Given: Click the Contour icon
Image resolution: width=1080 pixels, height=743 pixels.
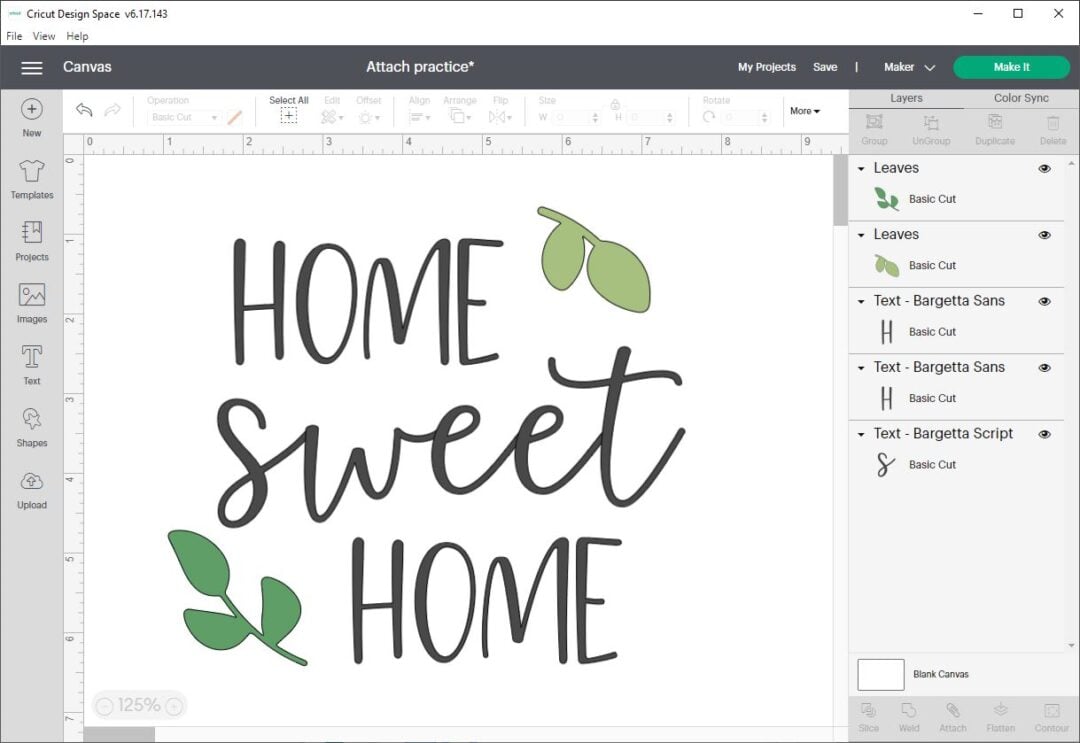Looking at the screenshot, I should [x=1052, y=715].
